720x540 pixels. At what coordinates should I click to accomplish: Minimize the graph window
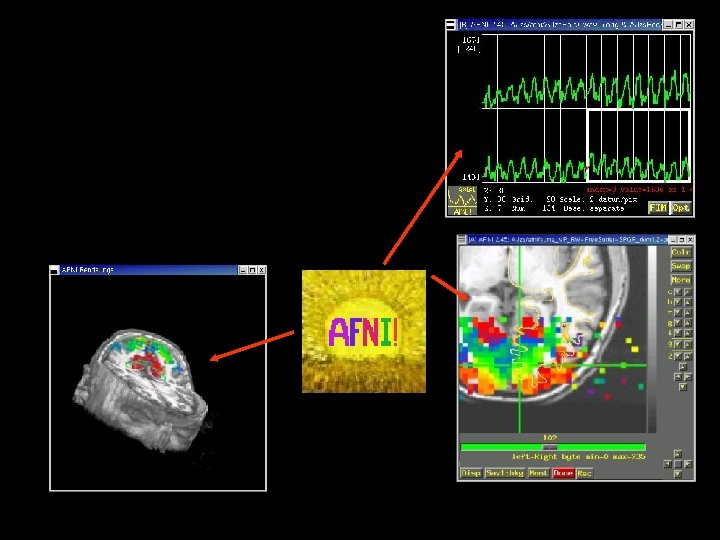coord(669,25)
